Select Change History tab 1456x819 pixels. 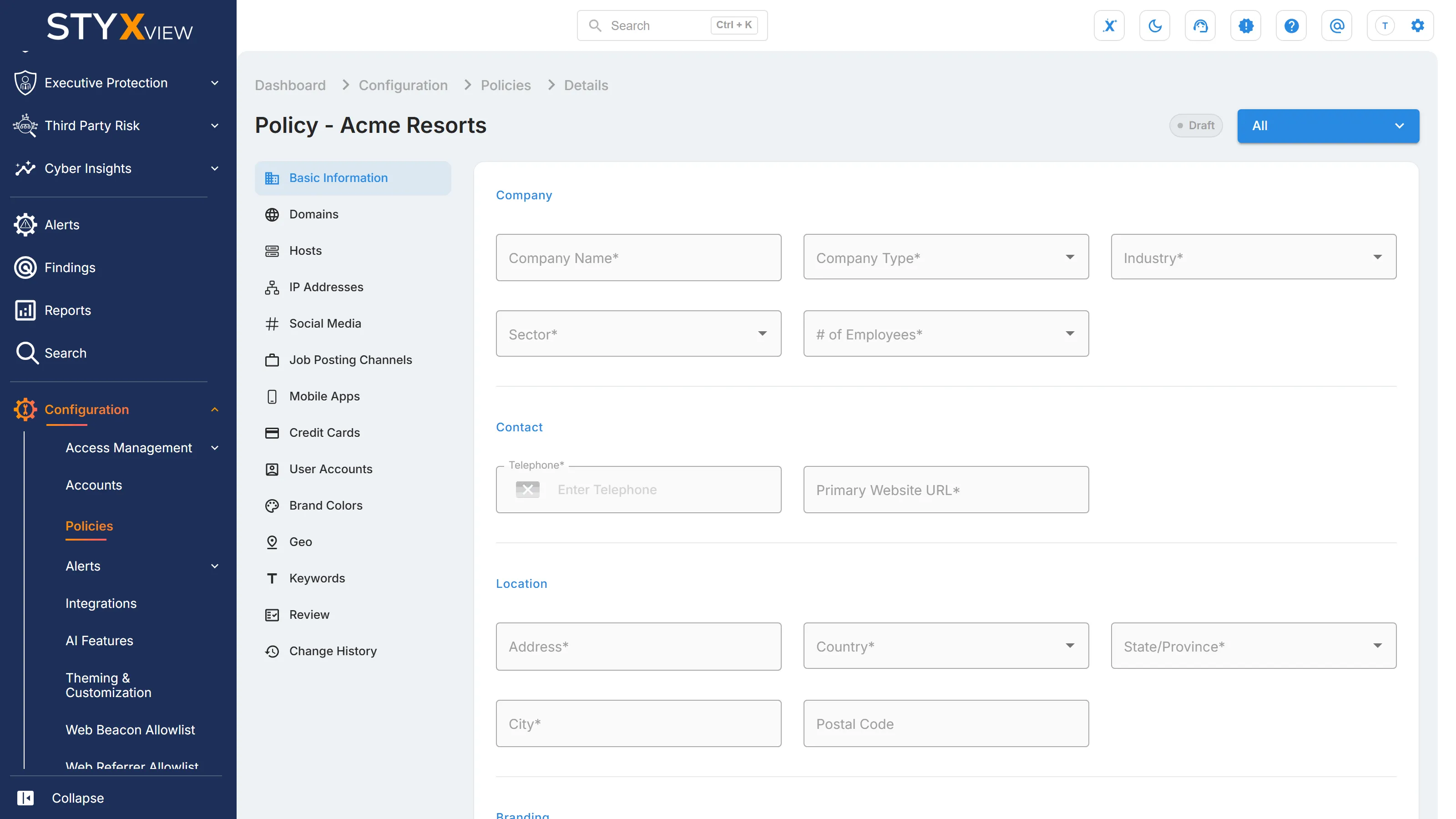point(353,651)
